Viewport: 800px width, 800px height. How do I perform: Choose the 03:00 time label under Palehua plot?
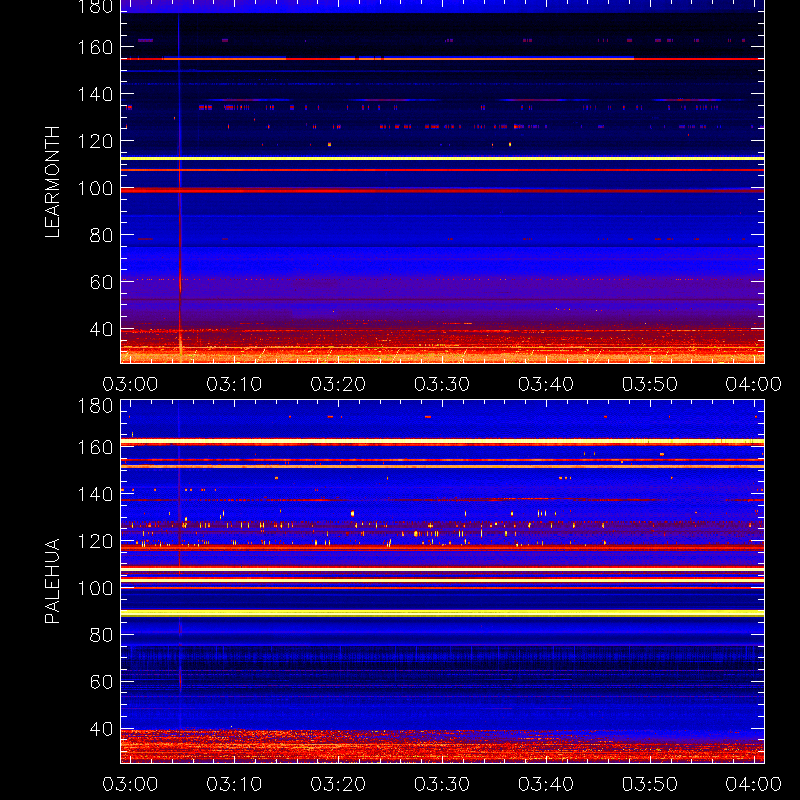pos(130,784)
